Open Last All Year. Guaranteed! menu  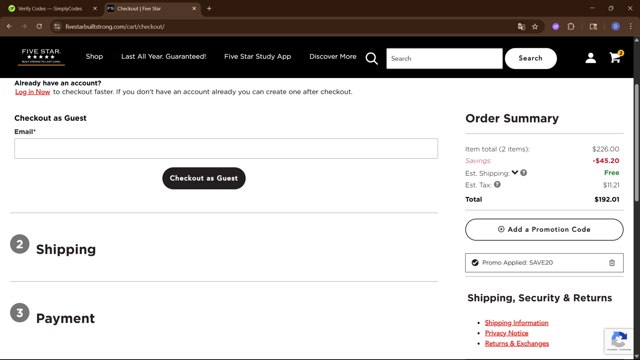pos(164,57)
